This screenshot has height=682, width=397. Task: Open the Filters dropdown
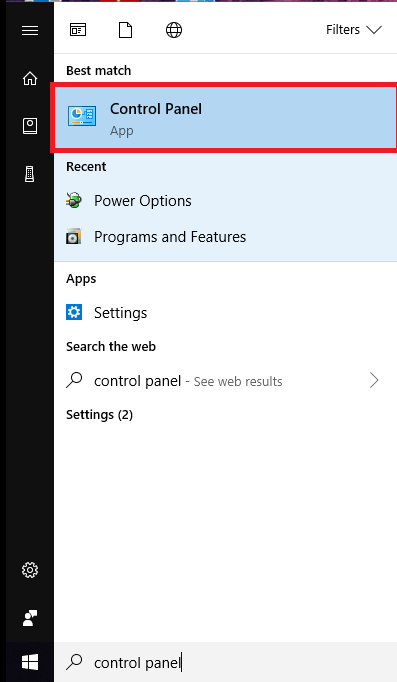coord(354,30)
